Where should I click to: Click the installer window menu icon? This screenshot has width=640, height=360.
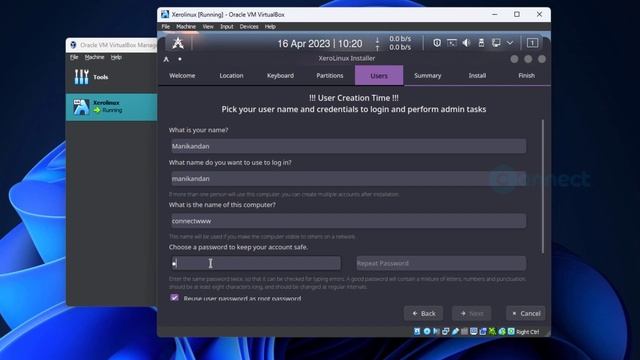click(166, 59)
